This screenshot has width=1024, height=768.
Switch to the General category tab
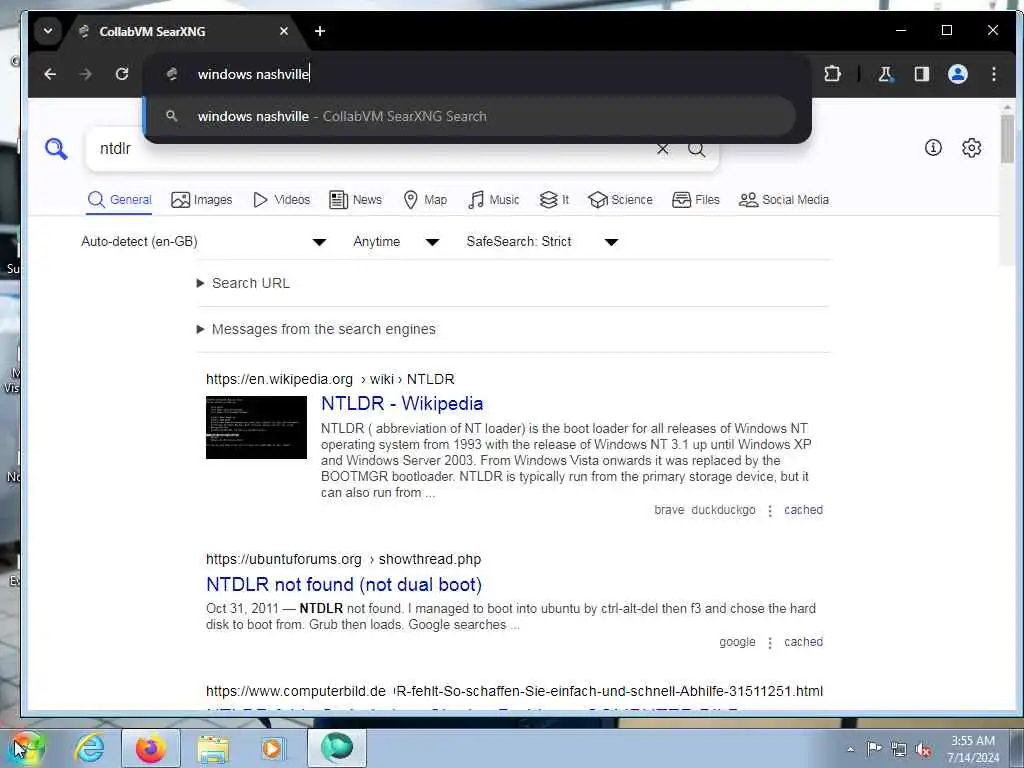pos(120,200)
